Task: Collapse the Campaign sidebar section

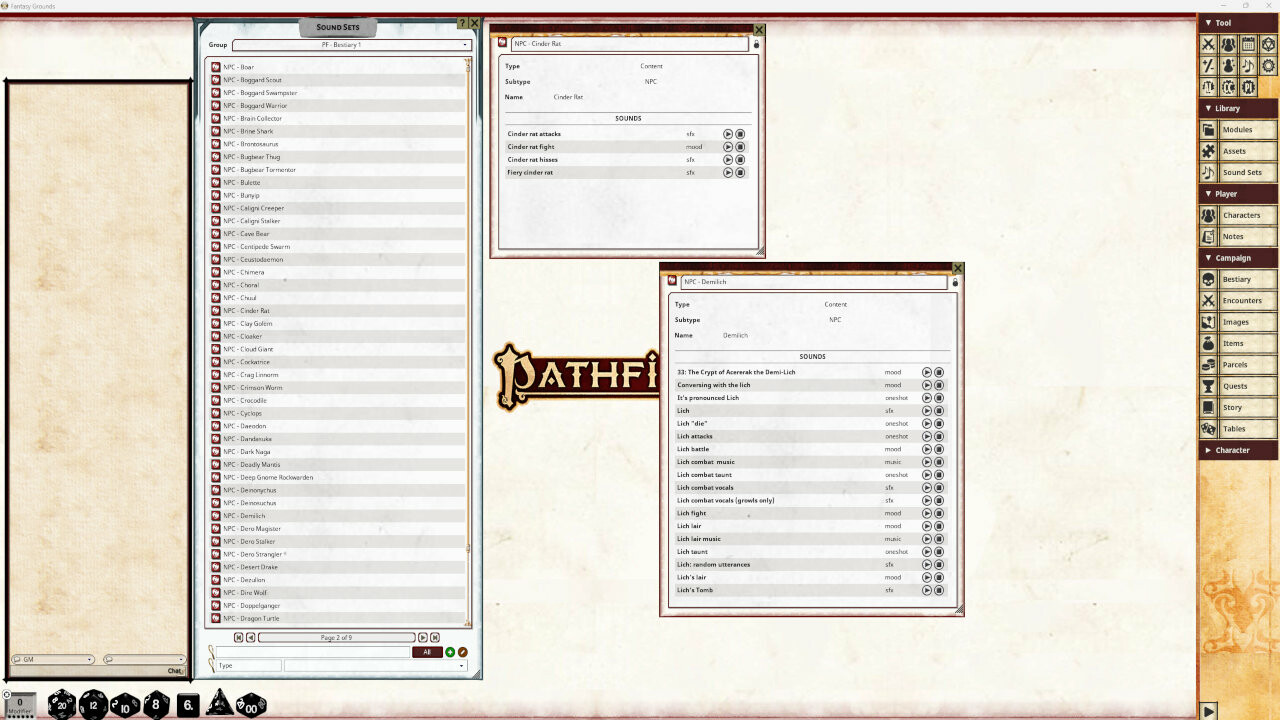Action: pyautogui.click(x=1238, y=258)
